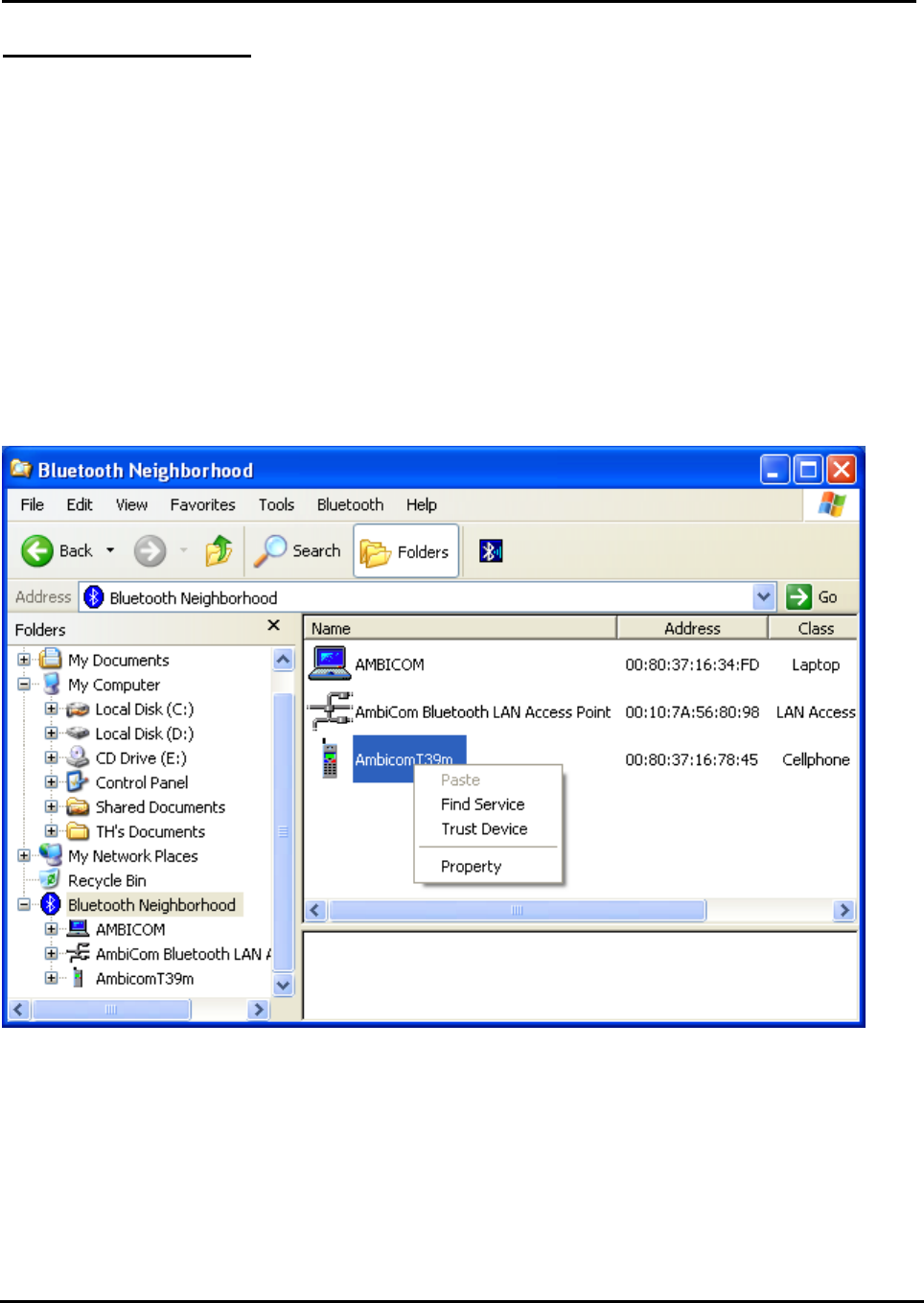Open the Bluetooth menu
The height and width of the screenshot is (1303, 924).
[x=350, y=504]
